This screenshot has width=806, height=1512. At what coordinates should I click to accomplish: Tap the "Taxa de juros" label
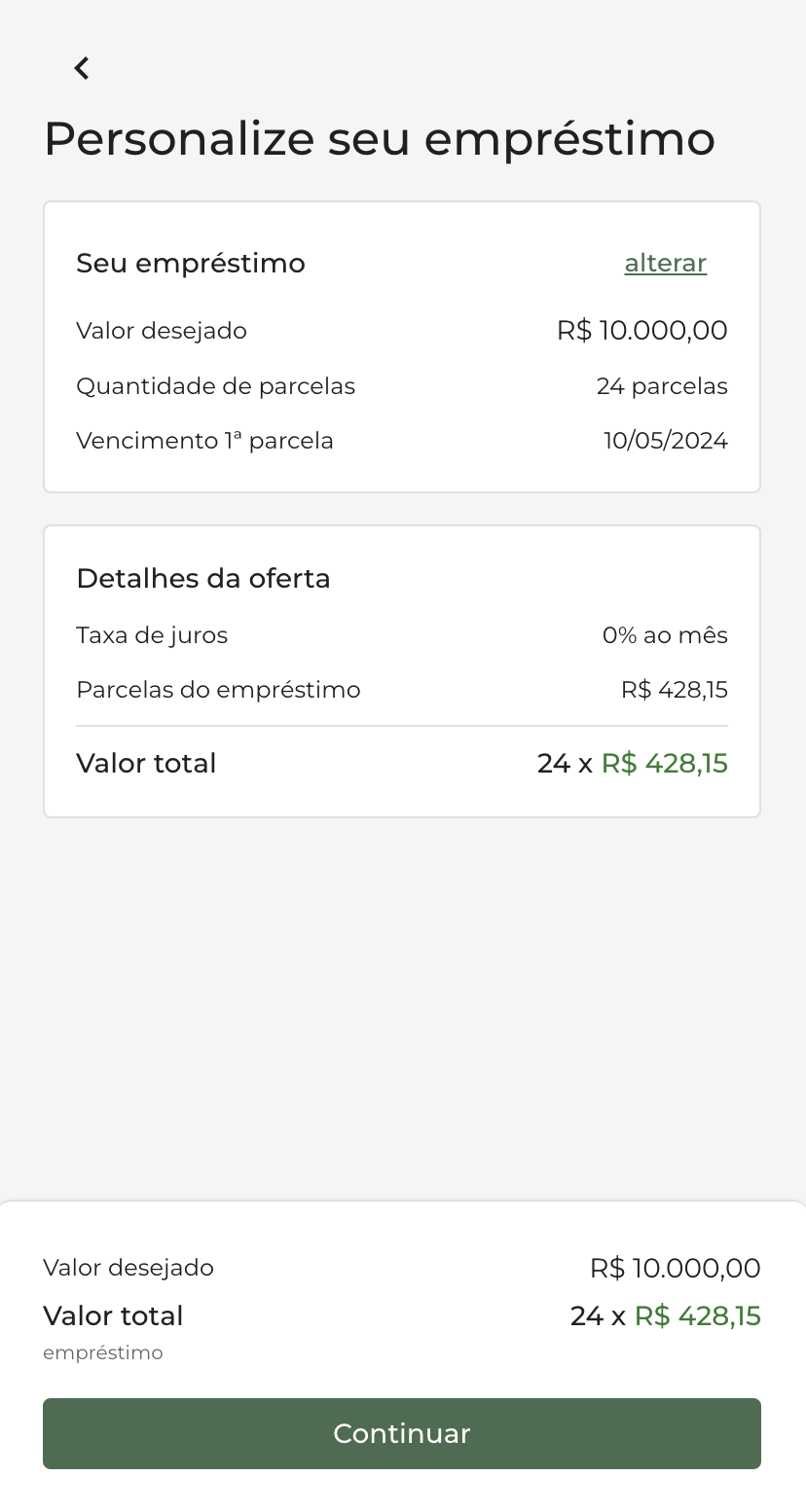(152, 635)
